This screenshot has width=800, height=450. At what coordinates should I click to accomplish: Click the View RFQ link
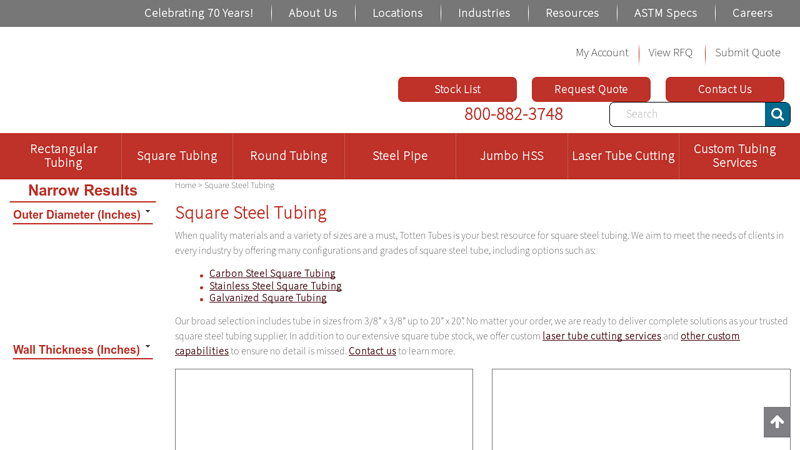(670, 53)
